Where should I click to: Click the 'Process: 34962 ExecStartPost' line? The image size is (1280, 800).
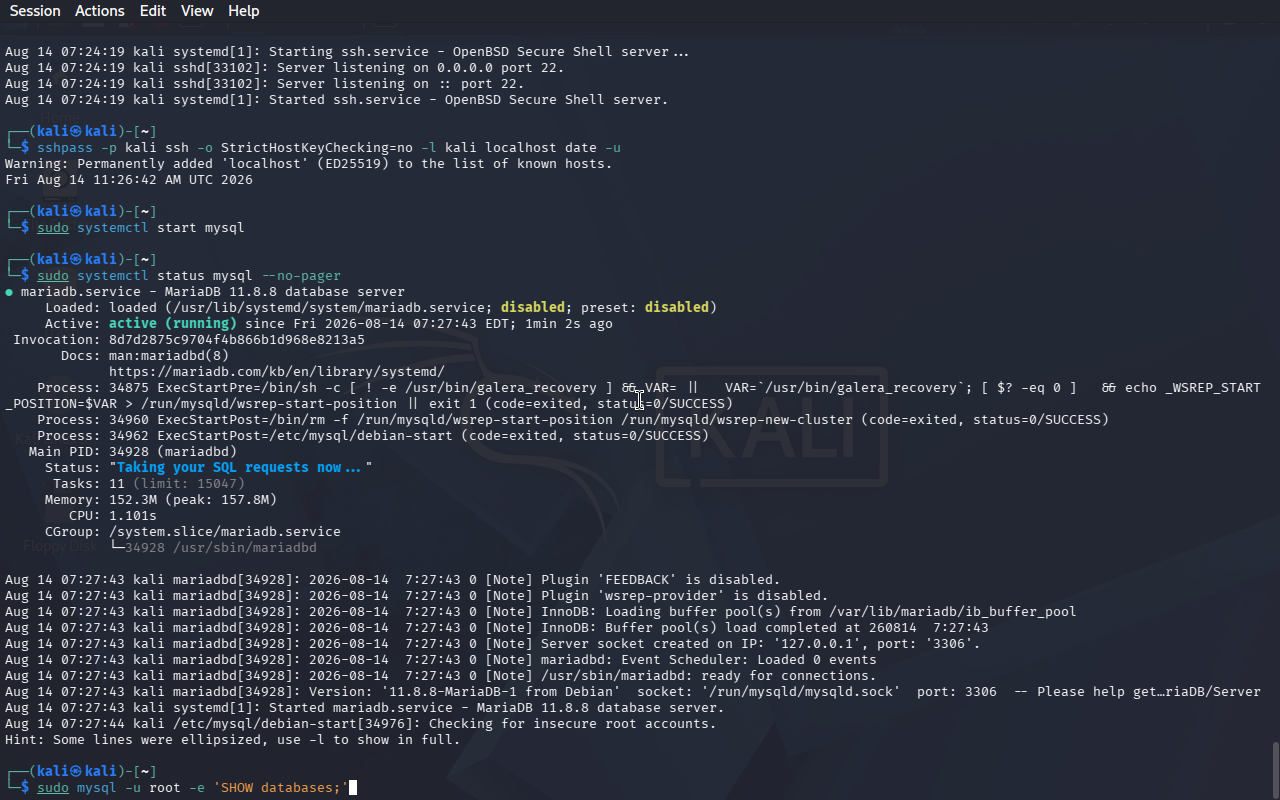click(373, 436)
